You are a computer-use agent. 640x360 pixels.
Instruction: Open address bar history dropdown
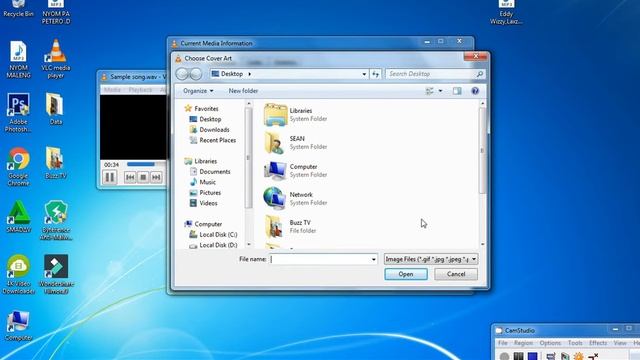(x=364, y=74)
